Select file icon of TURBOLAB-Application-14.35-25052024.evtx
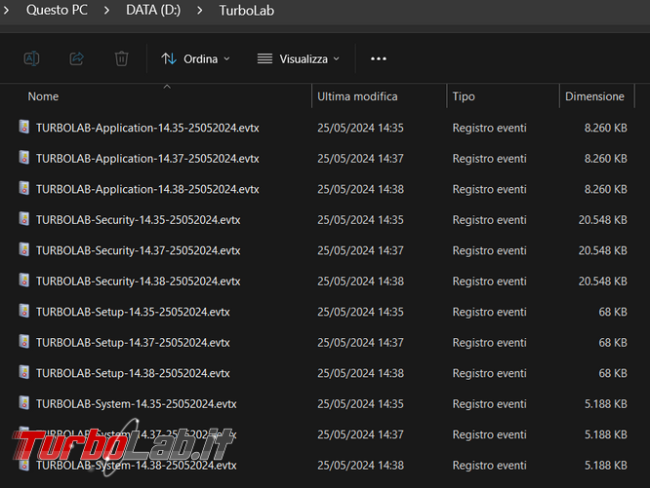The image size is (650, 488). point(24,127)
